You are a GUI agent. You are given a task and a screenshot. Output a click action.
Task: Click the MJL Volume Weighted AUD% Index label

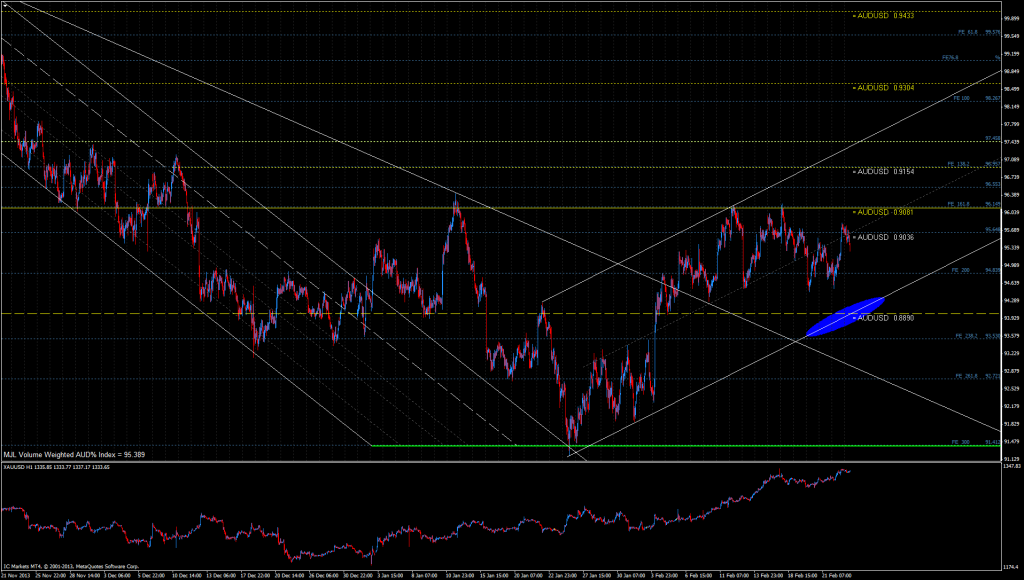[x=74, y=455]
